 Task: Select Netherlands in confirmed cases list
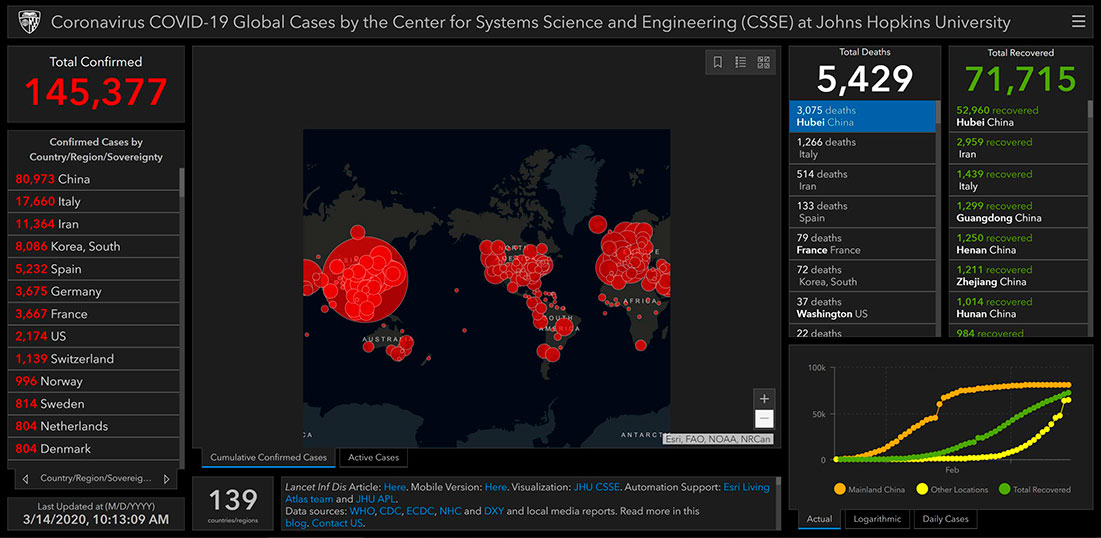point(94,426)
